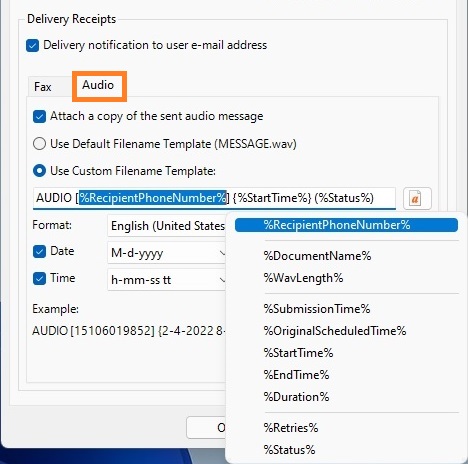Open the insert variable icon button
The image size is (468, 464).
tap(417, 199)
